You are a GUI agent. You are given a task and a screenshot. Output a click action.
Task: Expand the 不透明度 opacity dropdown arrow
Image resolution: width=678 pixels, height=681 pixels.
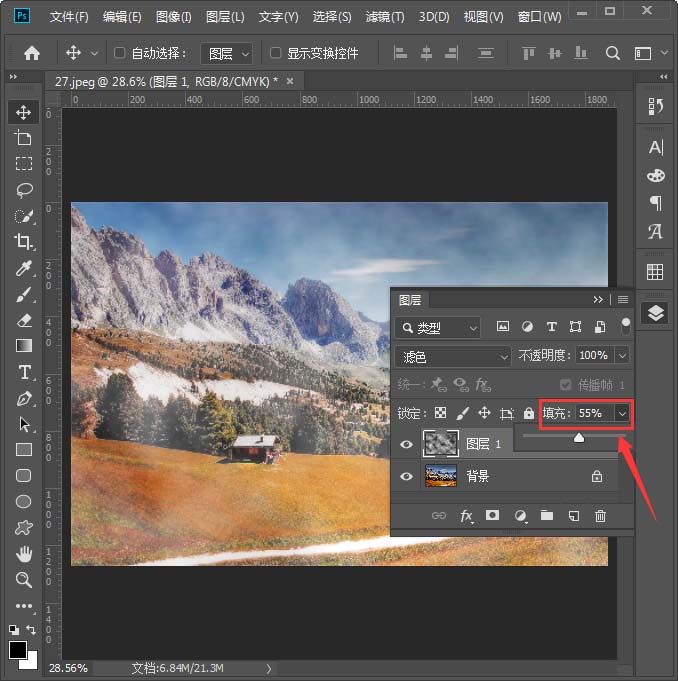tap(622, 356)
